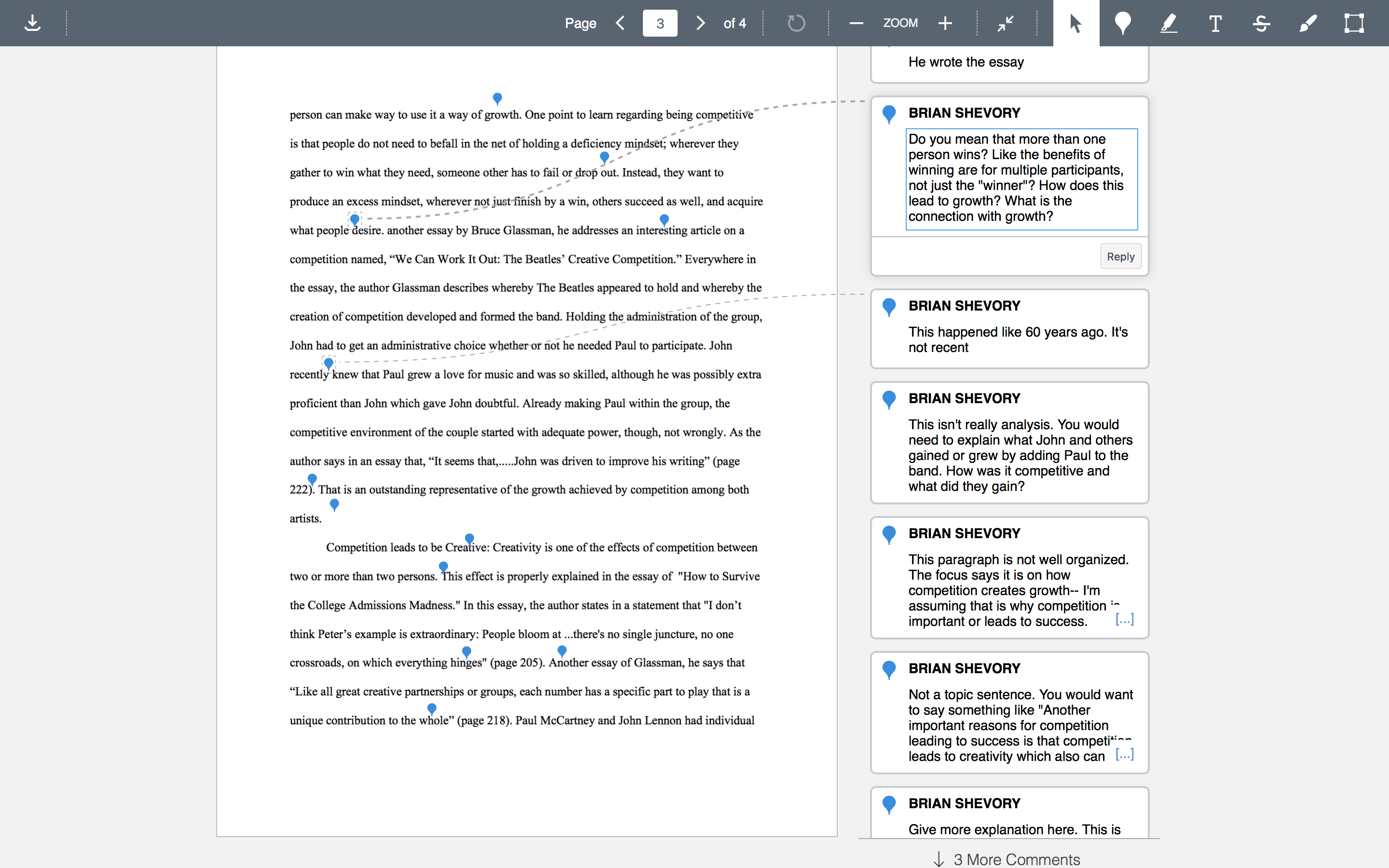Click the comment text 'He wrote the essay'

(966, 62)
